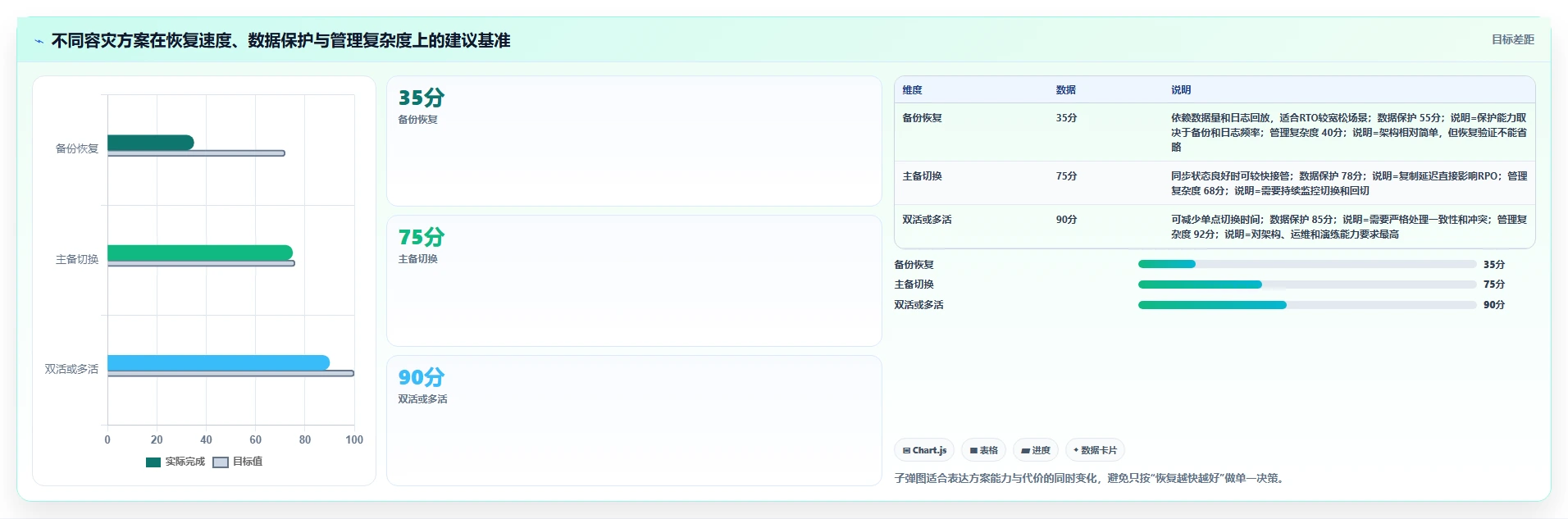Click the 双活或多活 caption in the 90分 card

point(423,399)
